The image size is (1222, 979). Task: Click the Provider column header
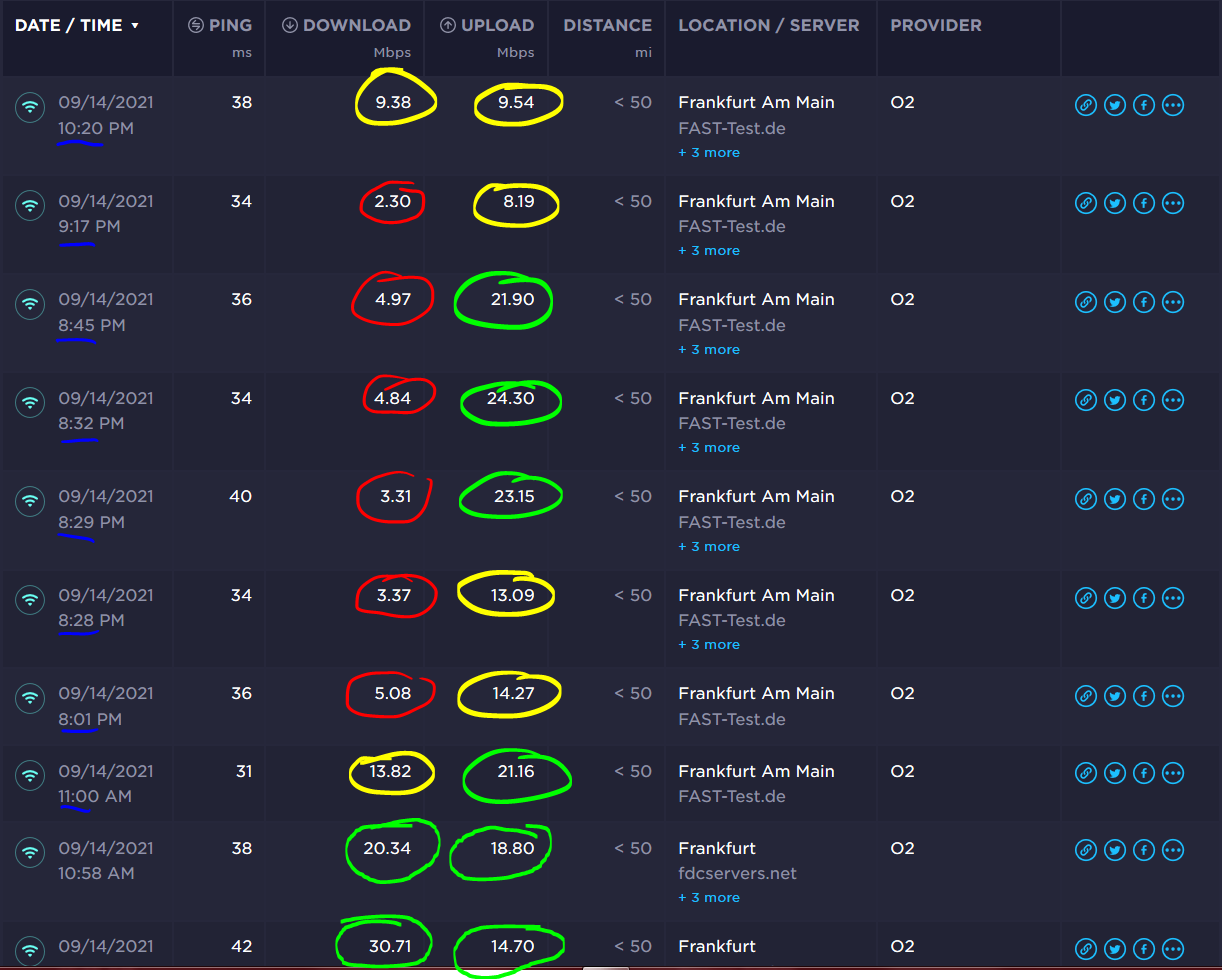click(936, 26)
